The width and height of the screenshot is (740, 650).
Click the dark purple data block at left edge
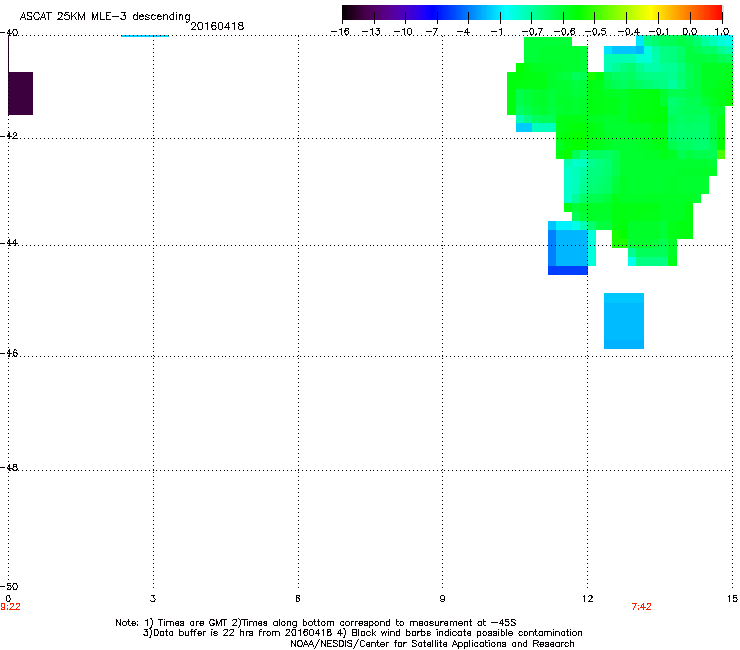[21, 93]
